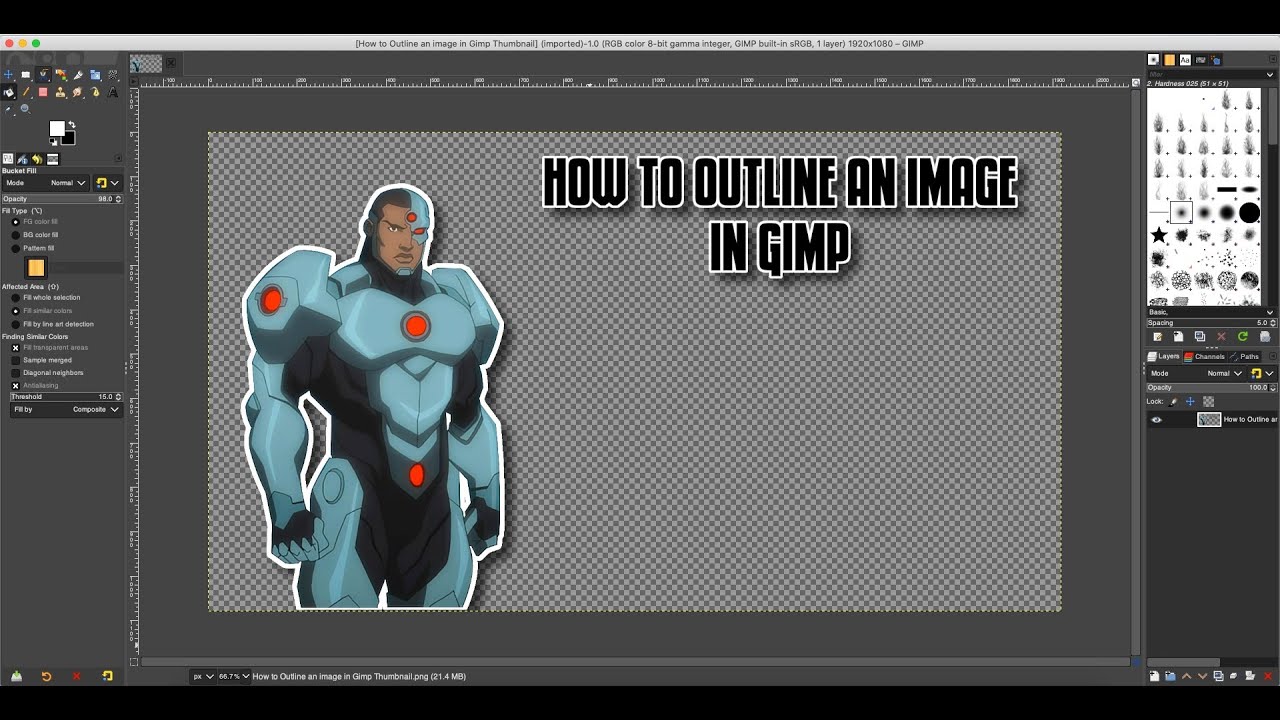Open the 66.7% zoom dropdown
1280x720 pixels.
click(x=234, y=676)
